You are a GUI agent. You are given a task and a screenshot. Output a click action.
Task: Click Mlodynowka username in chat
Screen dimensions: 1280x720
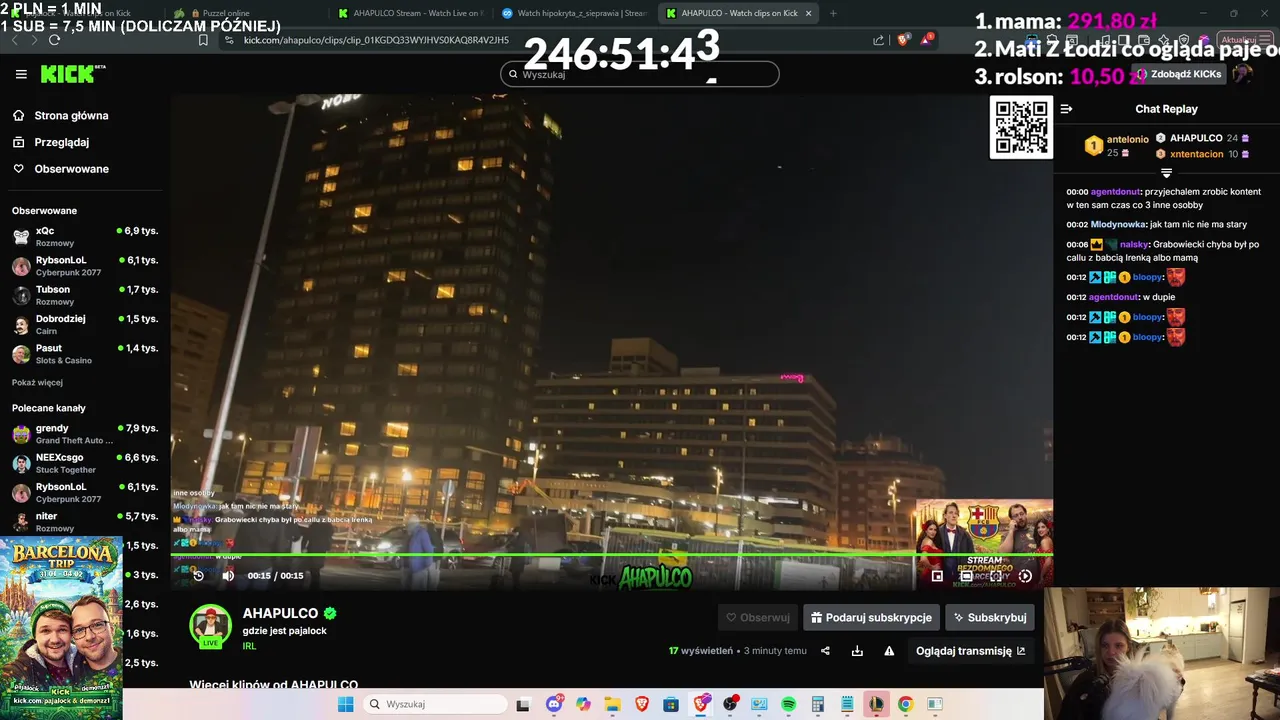(1118, 225)
